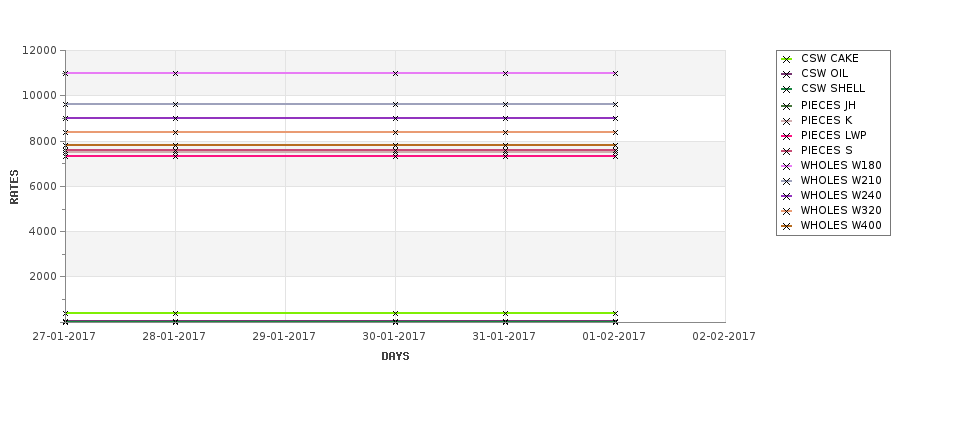Click the WHOLES W400 legend marker icon
Viewport: 975px width, 429px height.
pos(787,226)
